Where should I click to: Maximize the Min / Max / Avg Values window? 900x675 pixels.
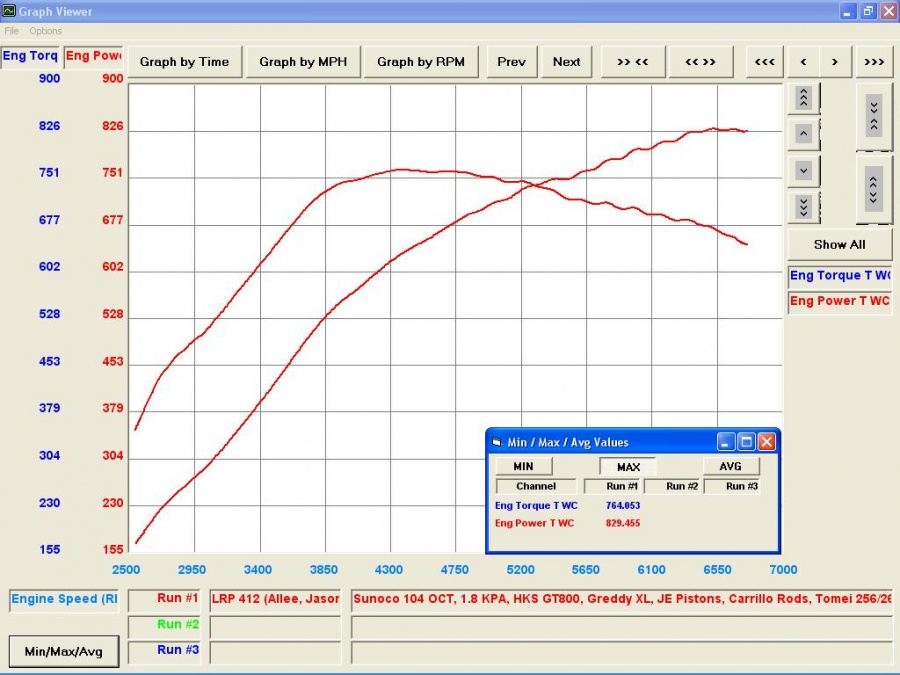tap(746, 441)
